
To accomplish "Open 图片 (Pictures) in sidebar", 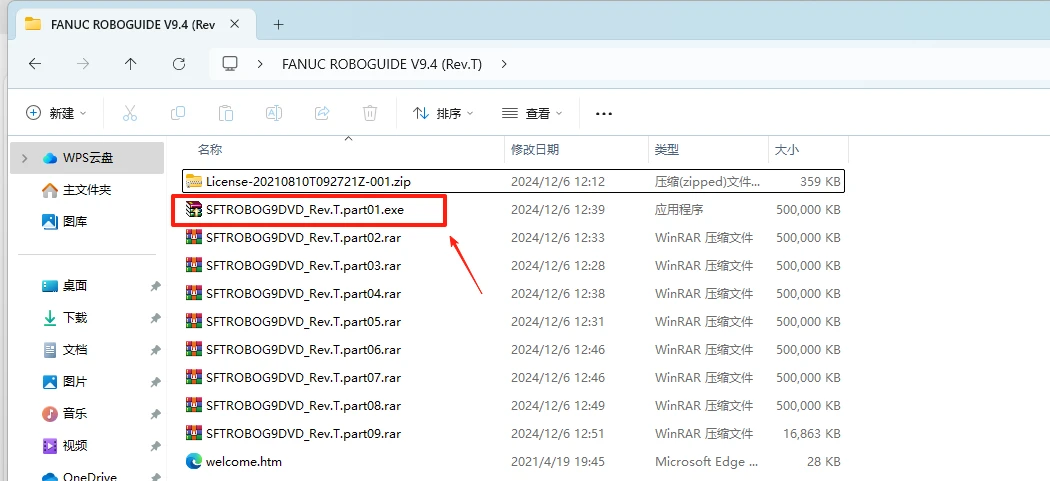I will (x=74, y=382).
